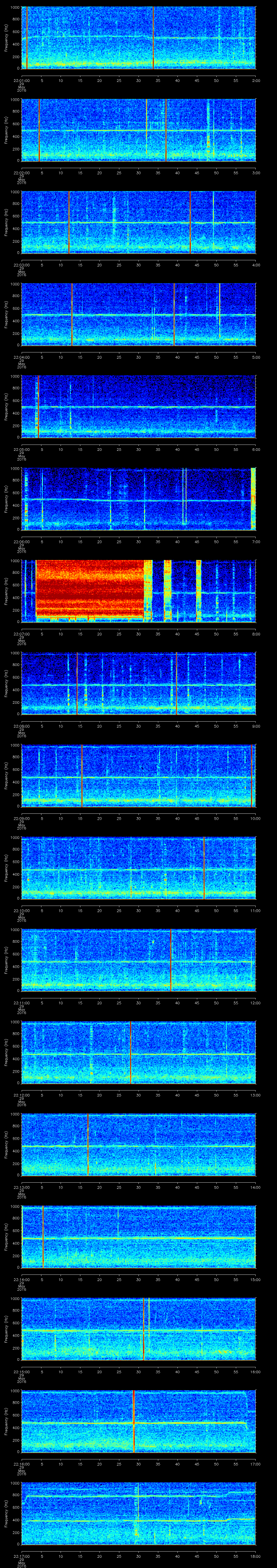Click the '22:12:00' start time label
Image resolution: width=277 pixels, height=1568 pixels.
click(x=21, y=1095)
